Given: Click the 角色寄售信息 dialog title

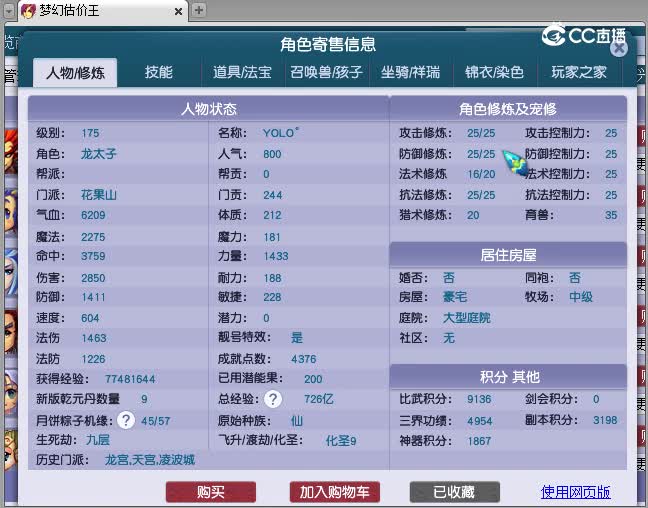Looking at the screenshot, I should (328, 44).
